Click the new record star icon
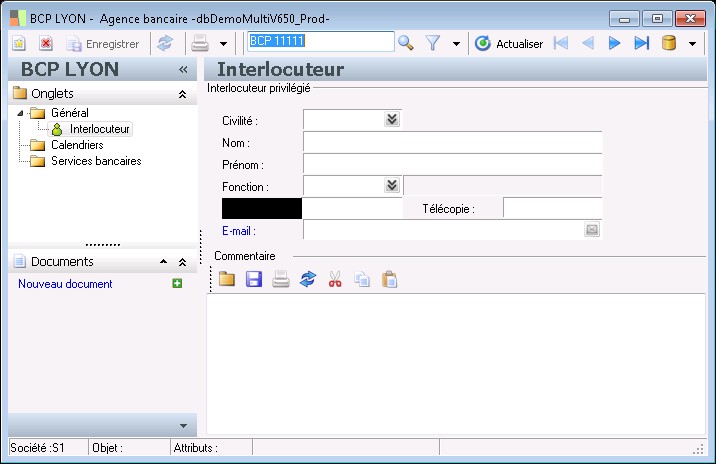The width and height of the screenshot is (716, 464). (x=19, y=43)
